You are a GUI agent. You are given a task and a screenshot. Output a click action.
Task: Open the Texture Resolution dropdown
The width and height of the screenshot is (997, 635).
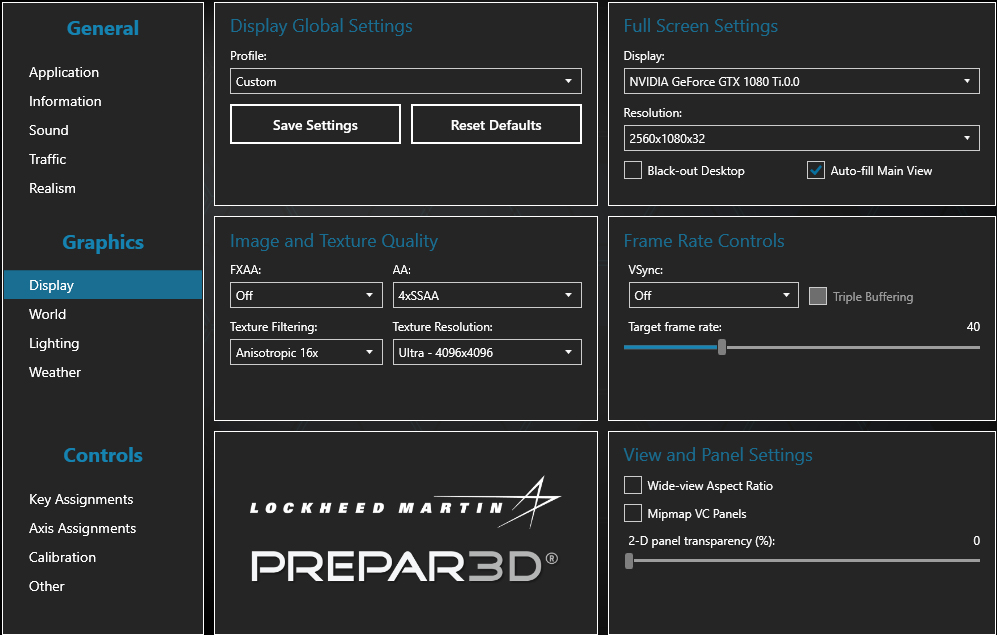pos(487,352)
